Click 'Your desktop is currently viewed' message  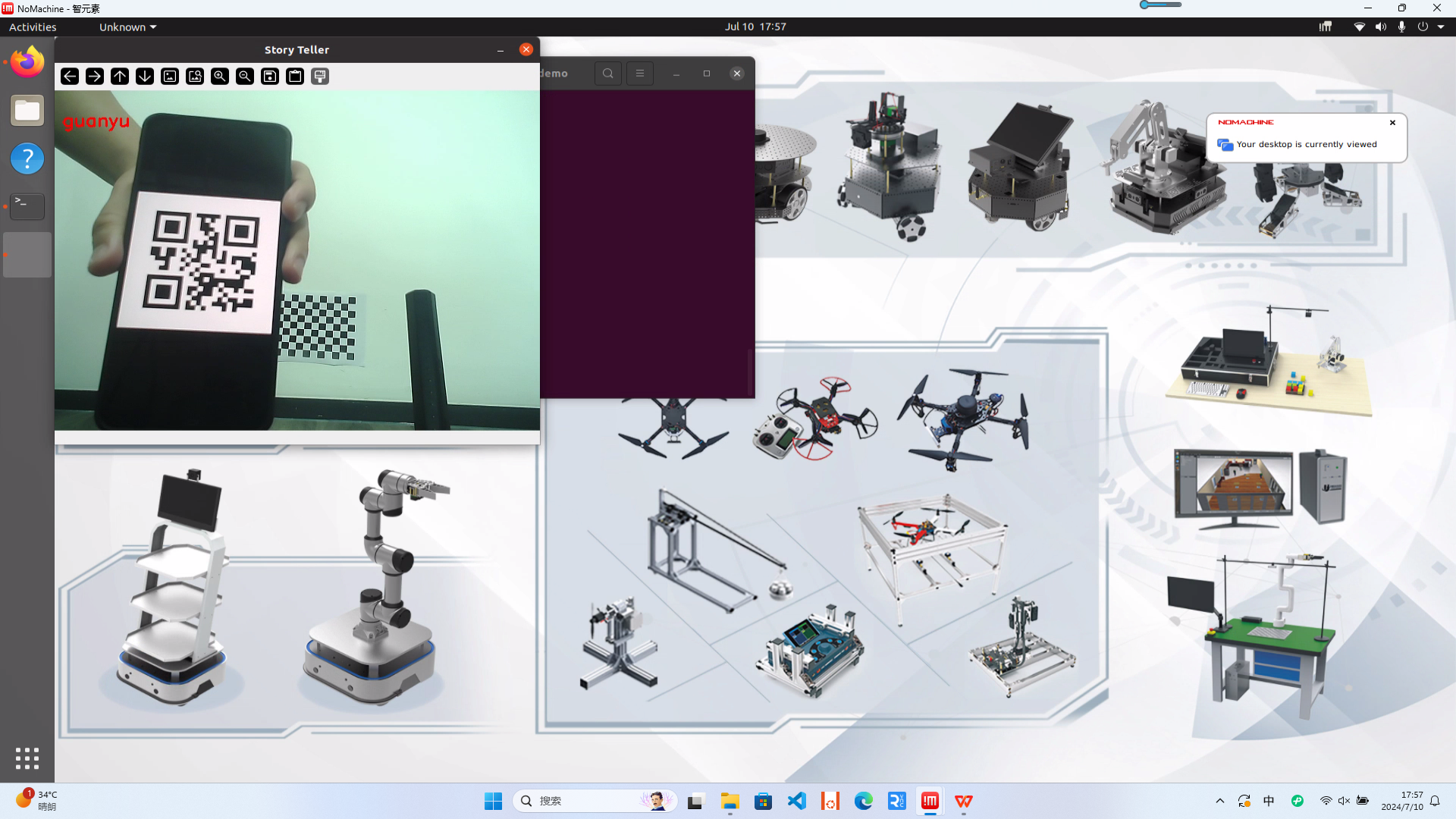pos(1307,144)
